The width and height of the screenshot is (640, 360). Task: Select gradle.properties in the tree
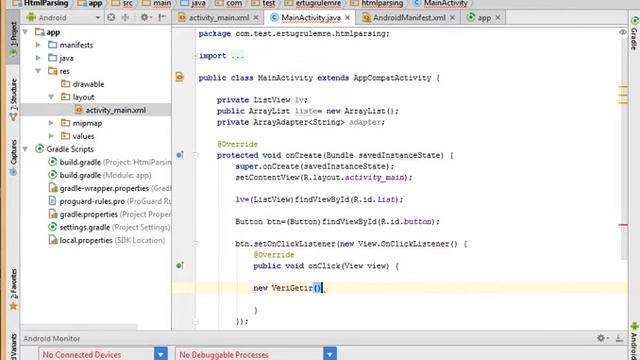[x=89, y=214]
